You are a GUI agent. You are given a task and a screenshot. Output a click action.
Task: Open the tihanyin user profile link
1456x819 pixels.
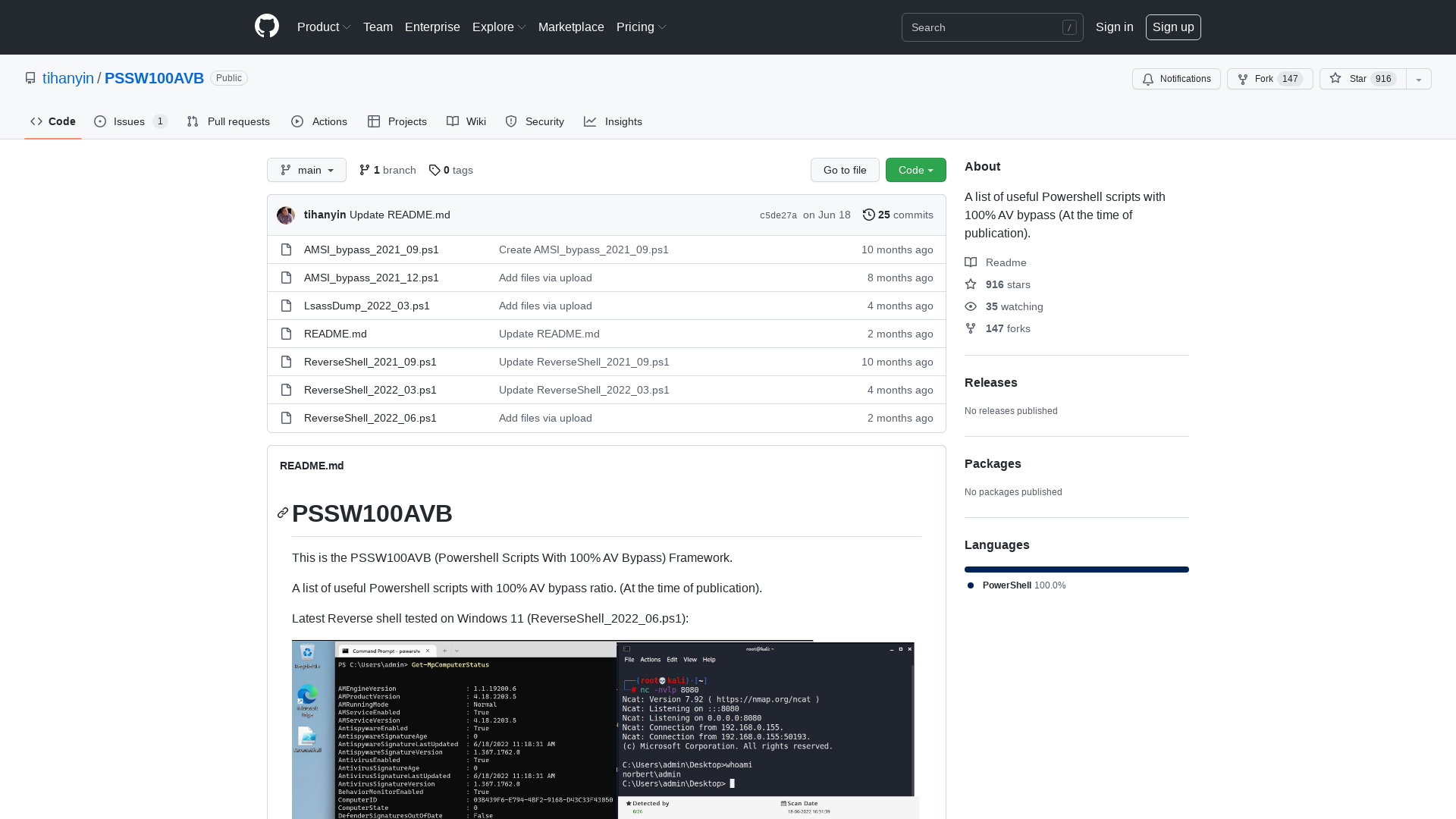pyautogui.click(x=68, y=78)
